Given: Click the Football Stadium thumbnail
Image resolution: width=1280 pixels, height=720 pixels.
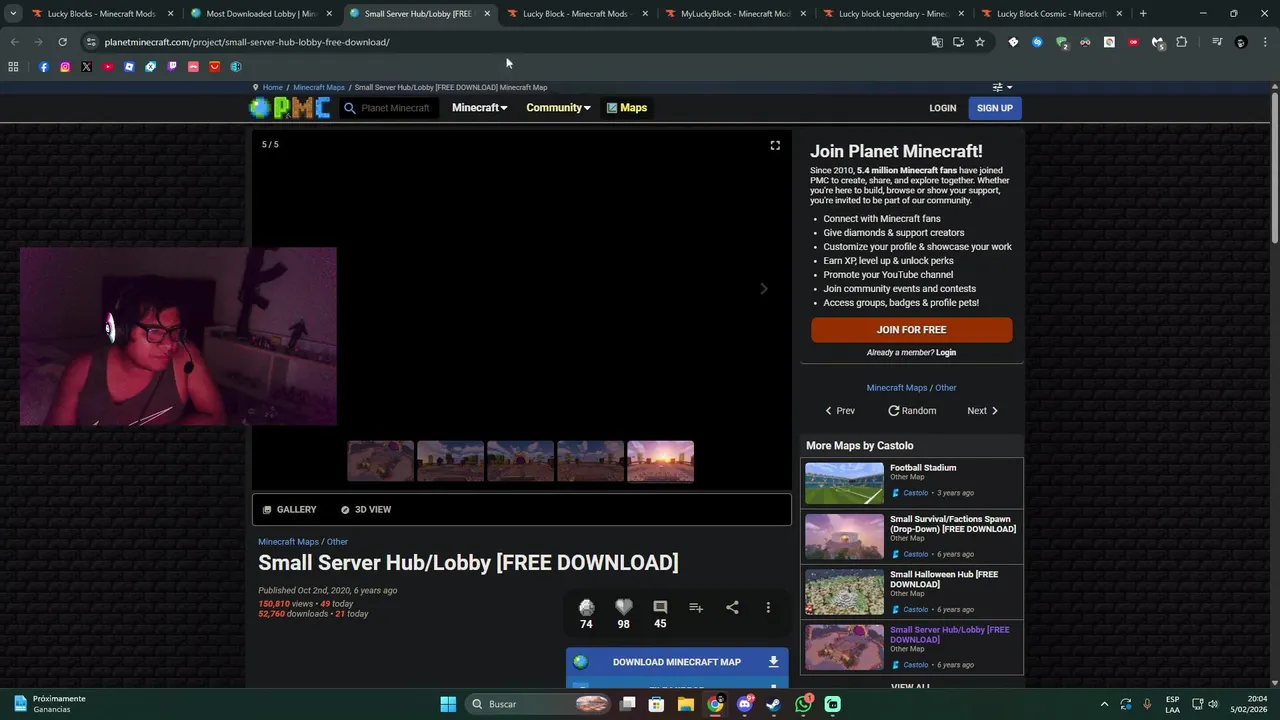Looking at the screenshot, I should coord(844,483).
